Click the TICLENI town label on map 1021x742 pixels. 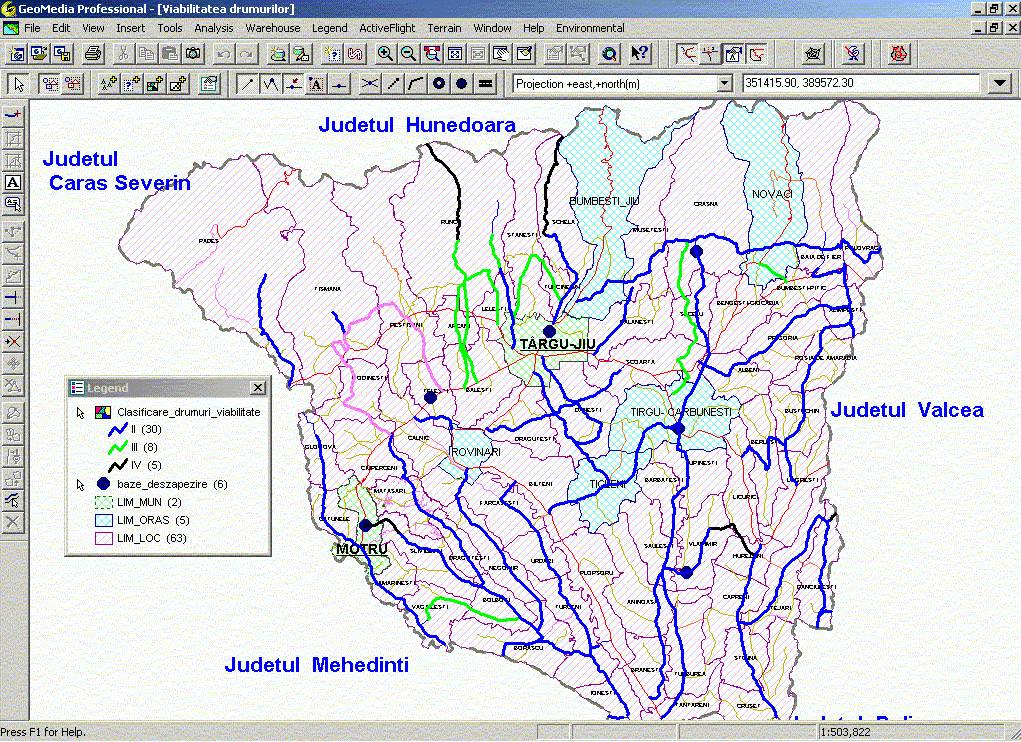(x=607, y=484)
